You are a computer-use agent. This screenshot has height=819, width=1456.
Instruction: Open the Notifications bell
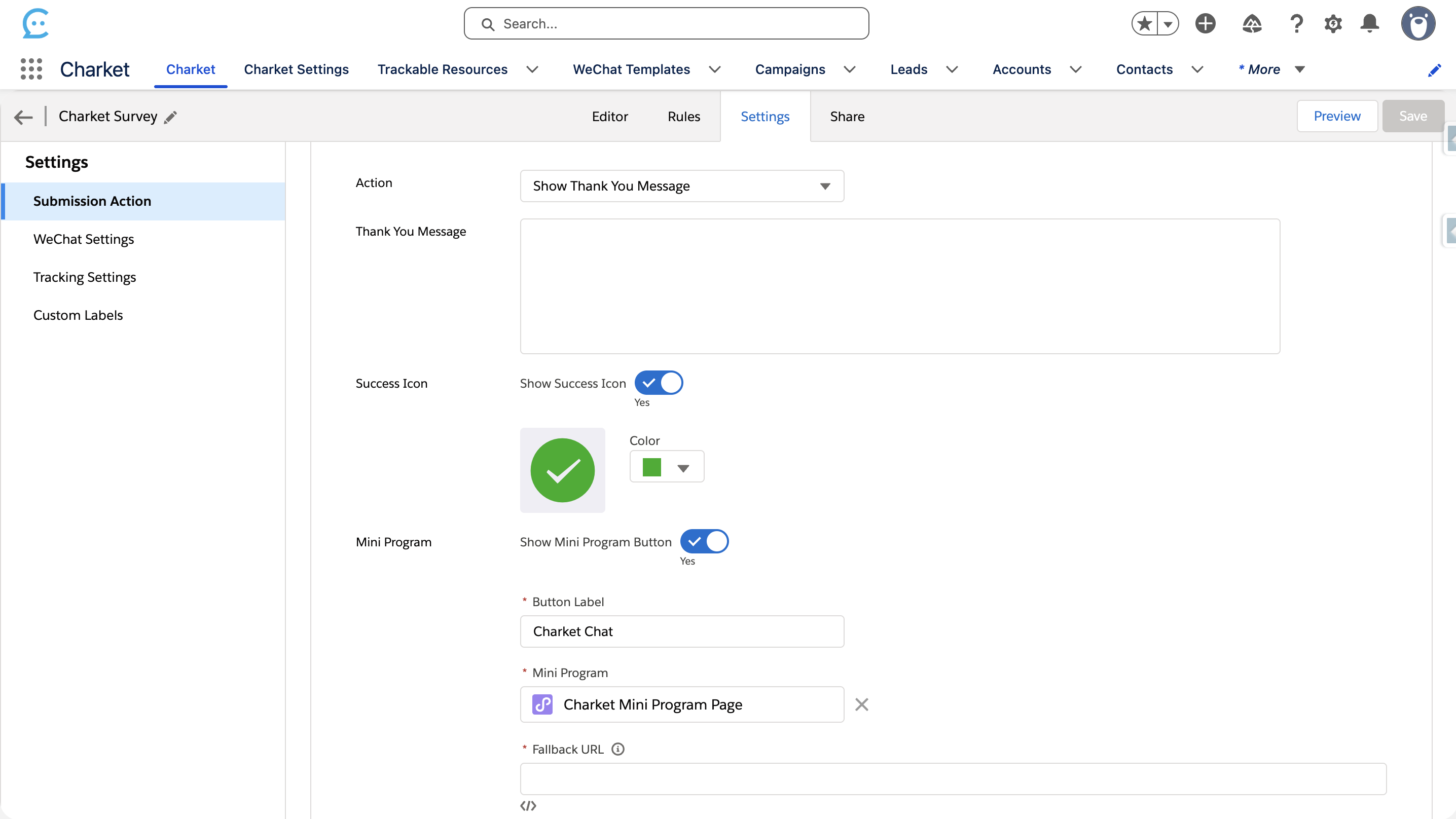(1369, 24)
